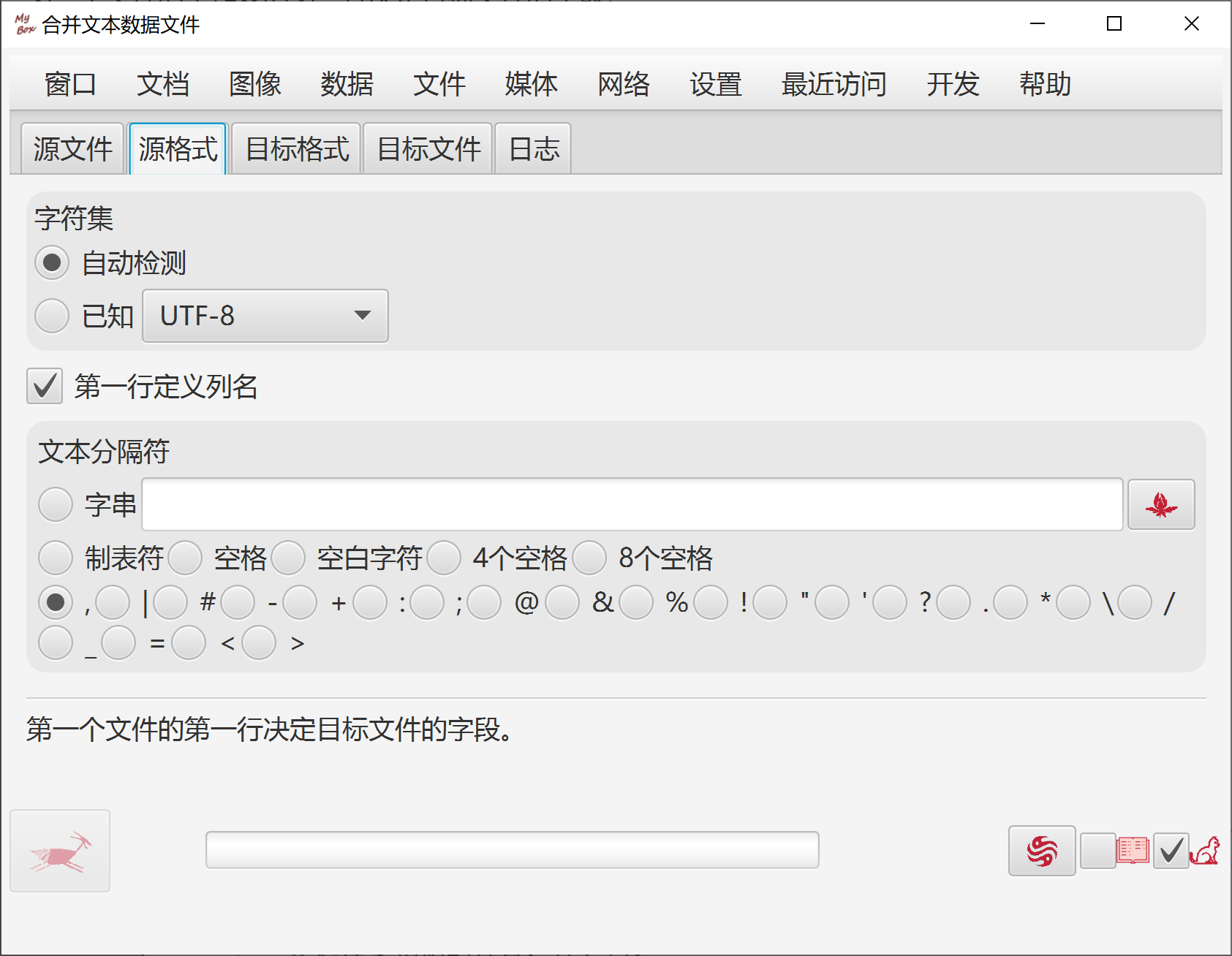Choose the 制表符 delimiter option
This screenshot has height=956, width=1232.
pyautogui.click(x=56, y=558)
